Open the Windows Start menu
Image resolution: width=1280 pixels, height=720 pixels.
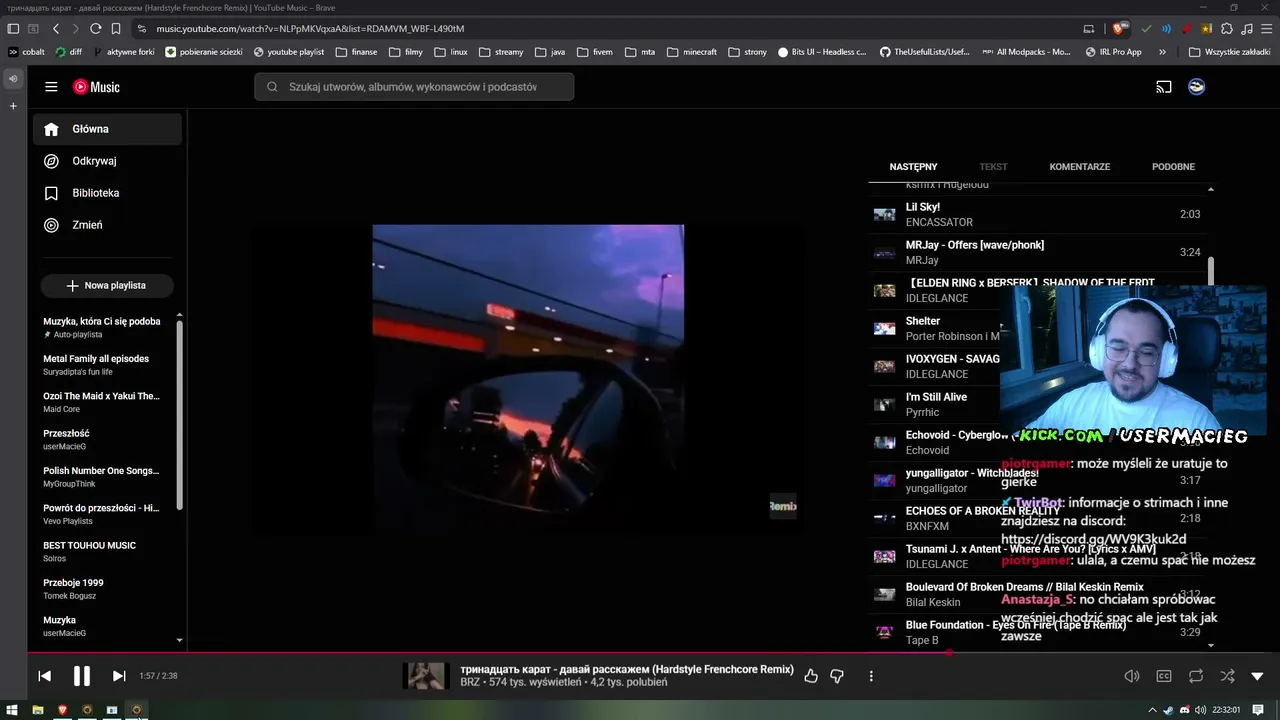coord(13,710)
